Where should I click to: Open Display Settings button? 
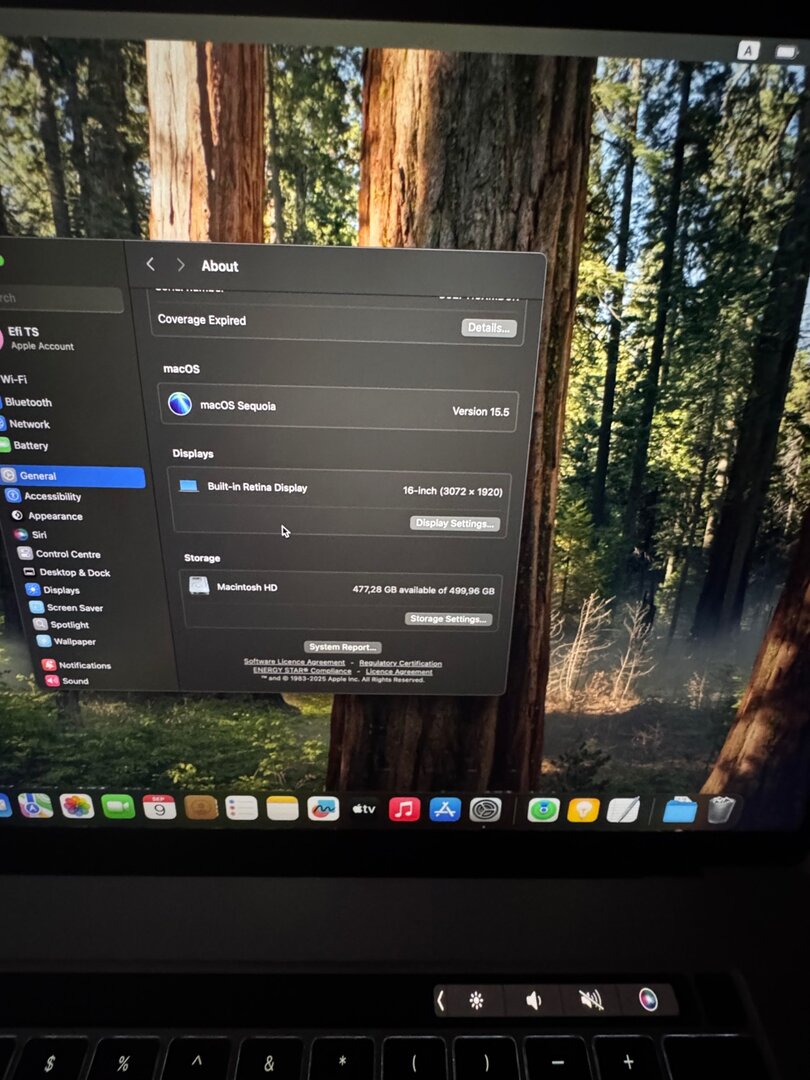click(x=455, y=523)
